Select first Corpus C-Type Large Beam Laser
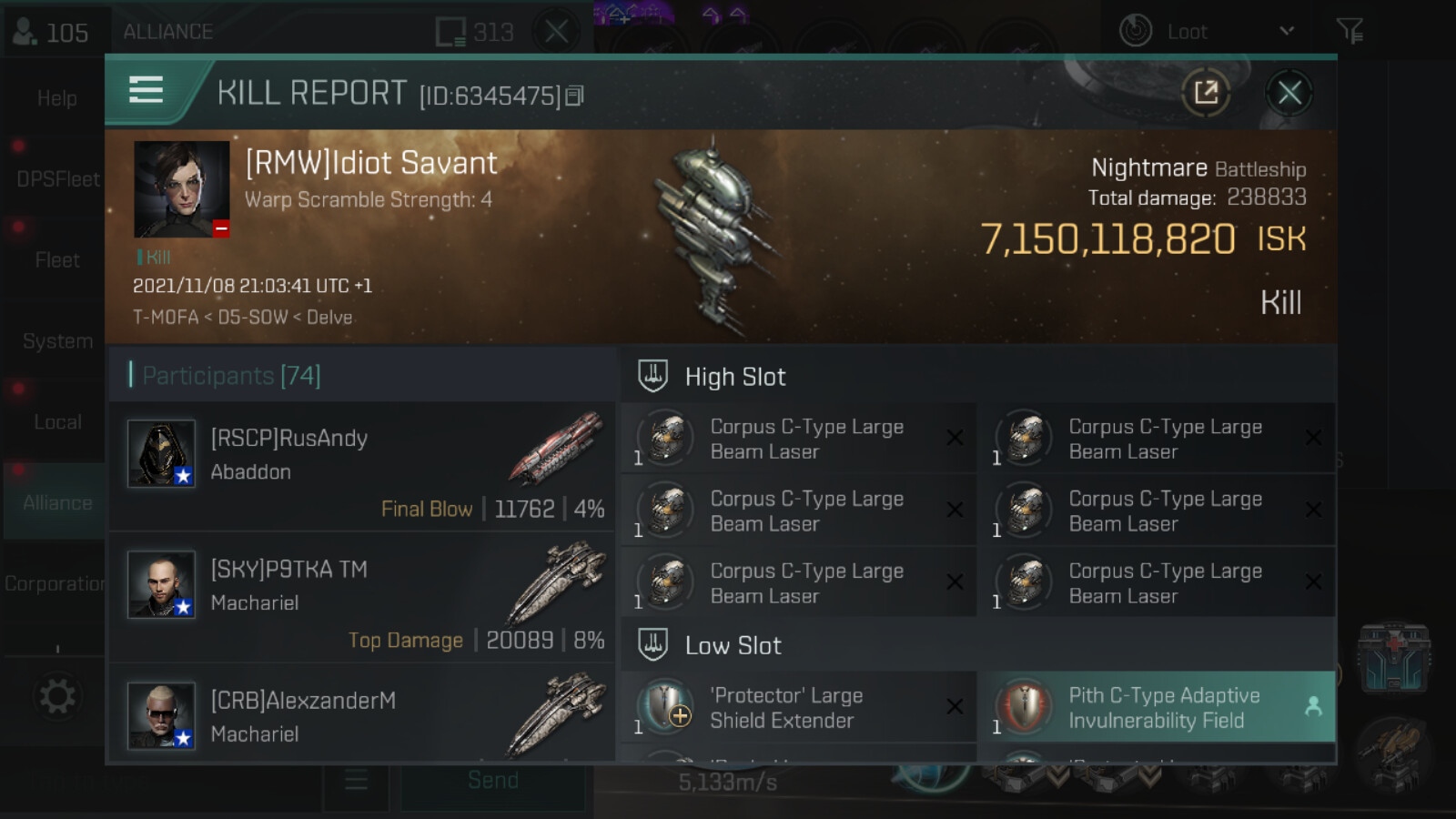This screenshot has height=819, width=1456. [x=798, y=439]
